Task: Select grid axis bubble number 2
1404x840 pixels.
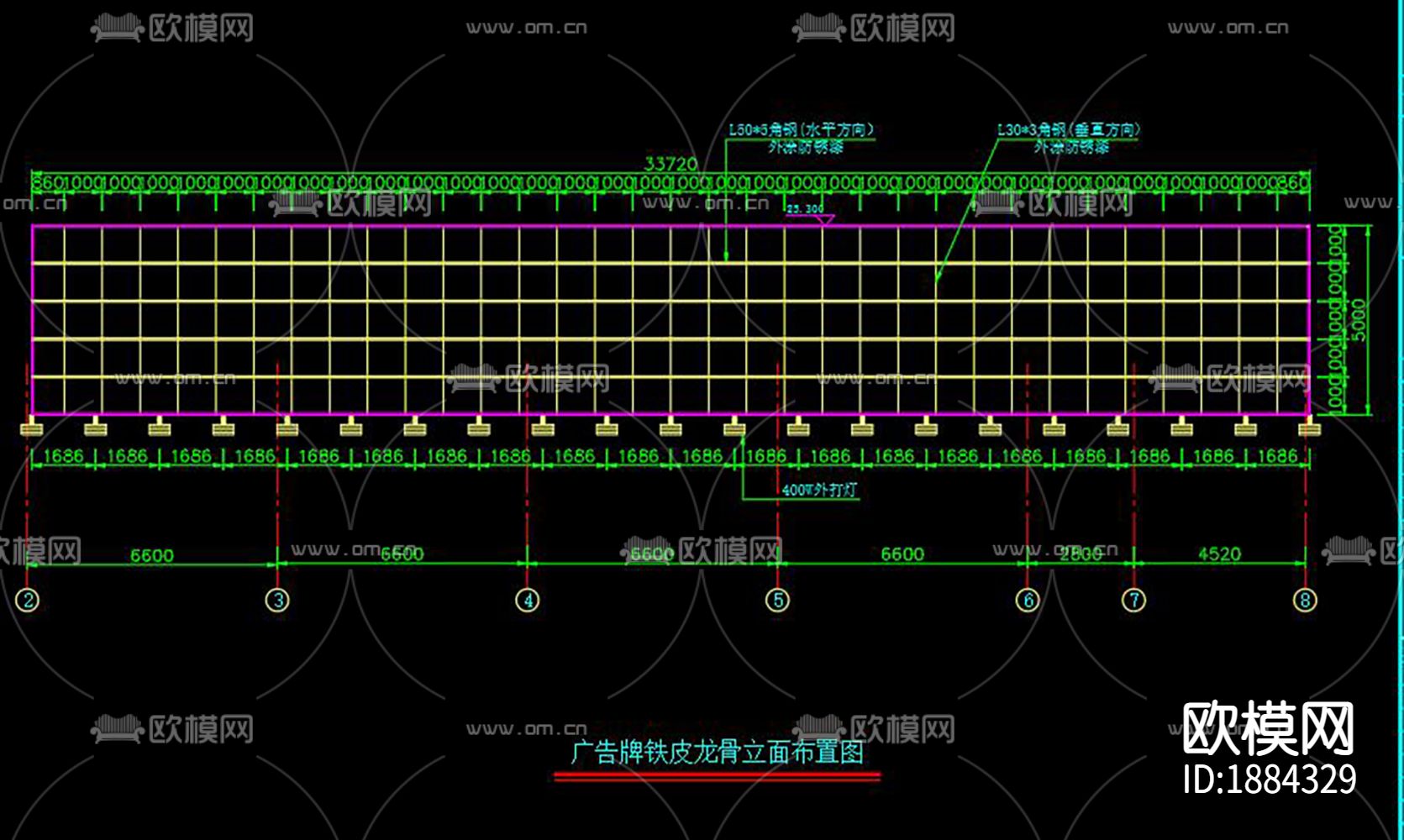Action: tap(28, 600)
